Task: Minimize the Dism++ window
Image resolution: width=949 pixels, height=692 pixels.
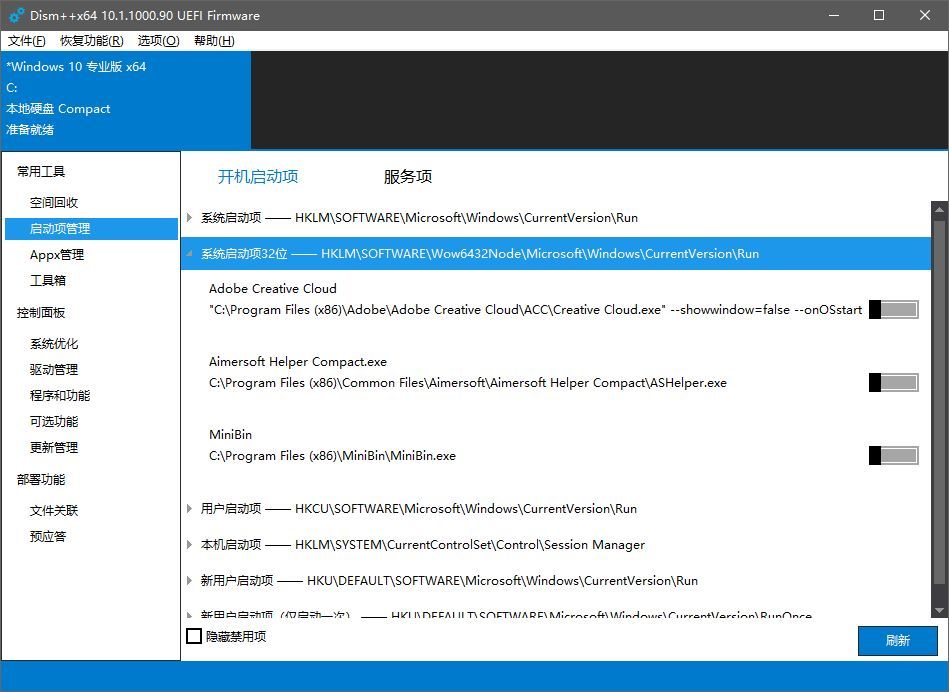Action: (x=834, y=15)
